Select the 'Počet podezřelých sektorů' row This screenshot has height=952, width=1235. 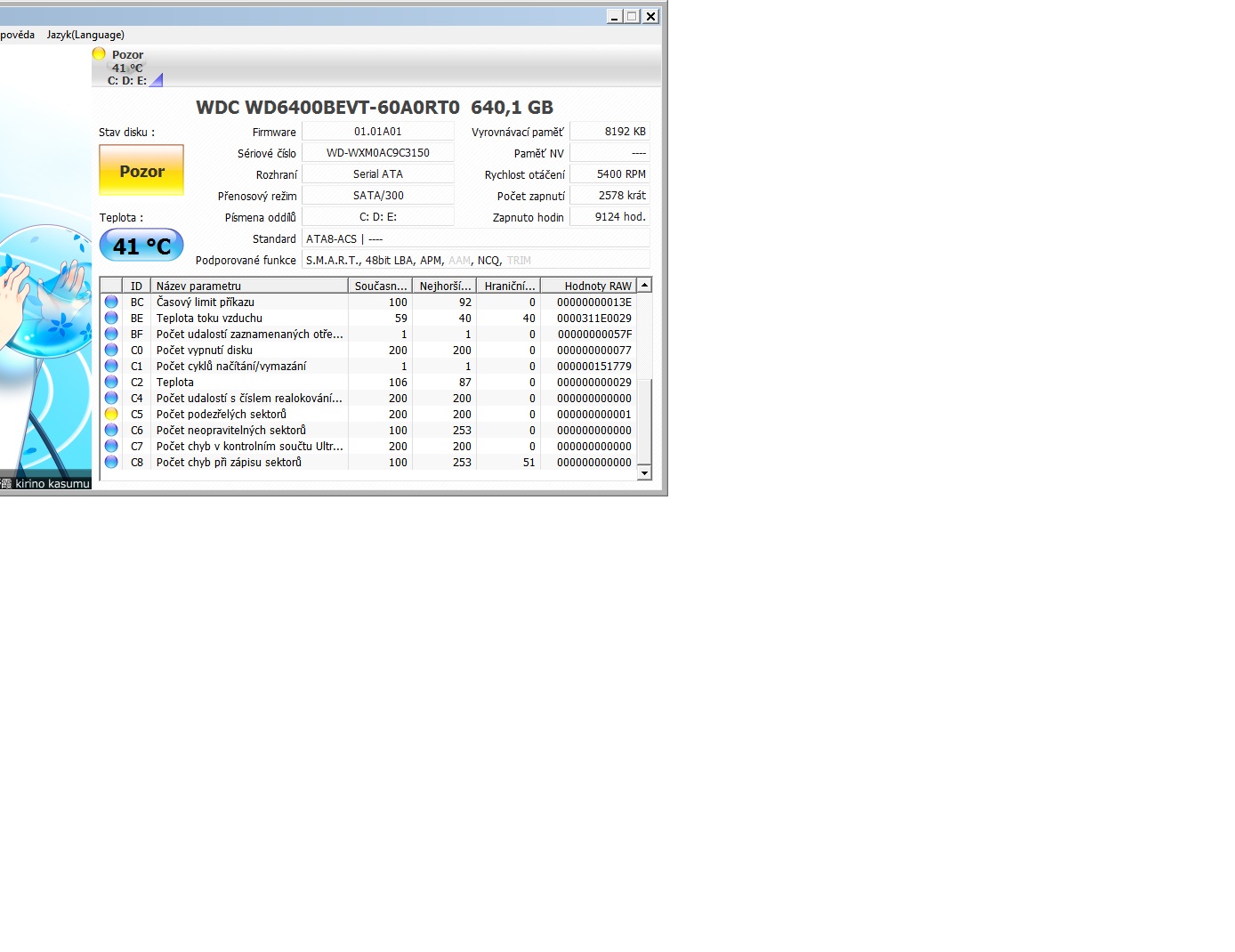369,414
